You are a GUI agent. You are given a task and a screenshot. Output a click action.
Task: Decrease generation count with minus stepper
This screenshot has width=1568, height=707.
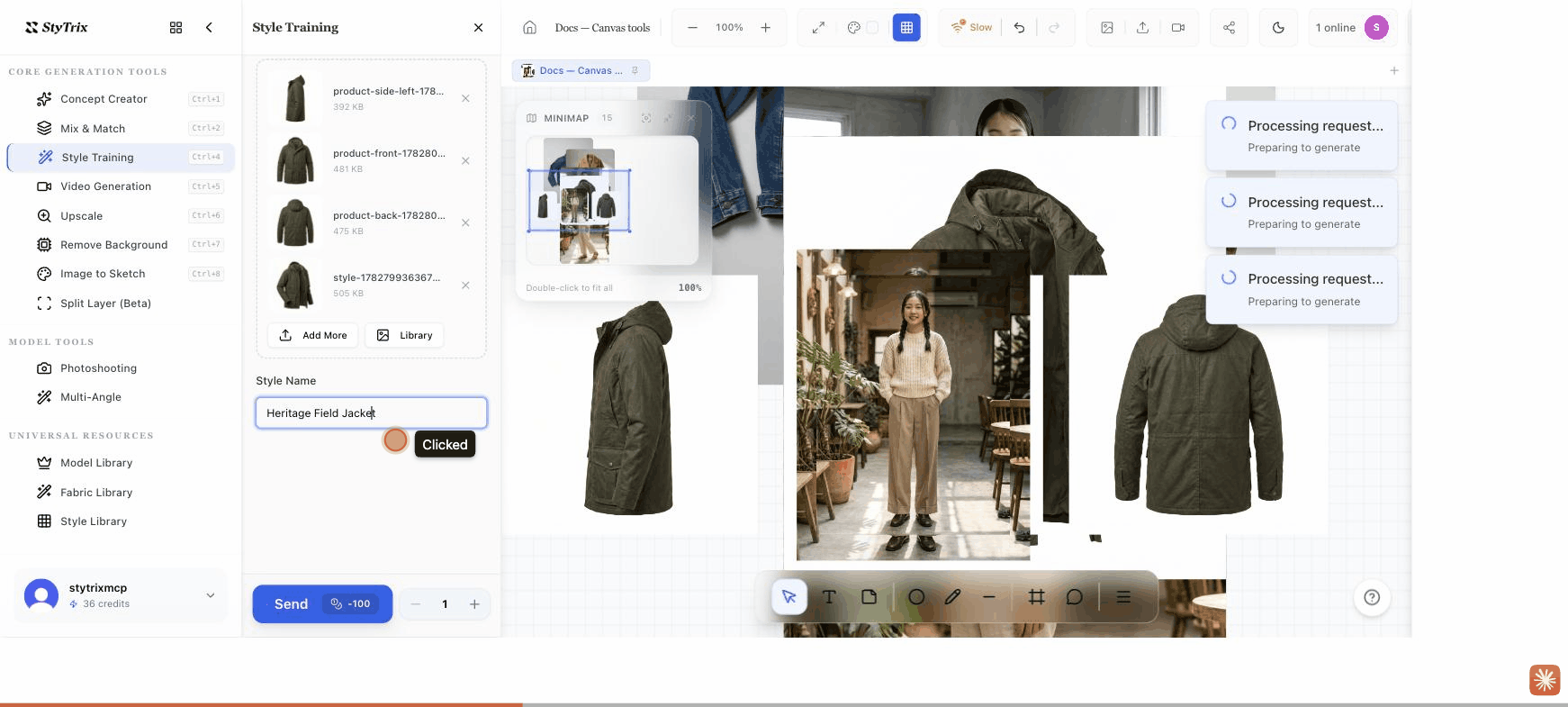pos(416,604)
